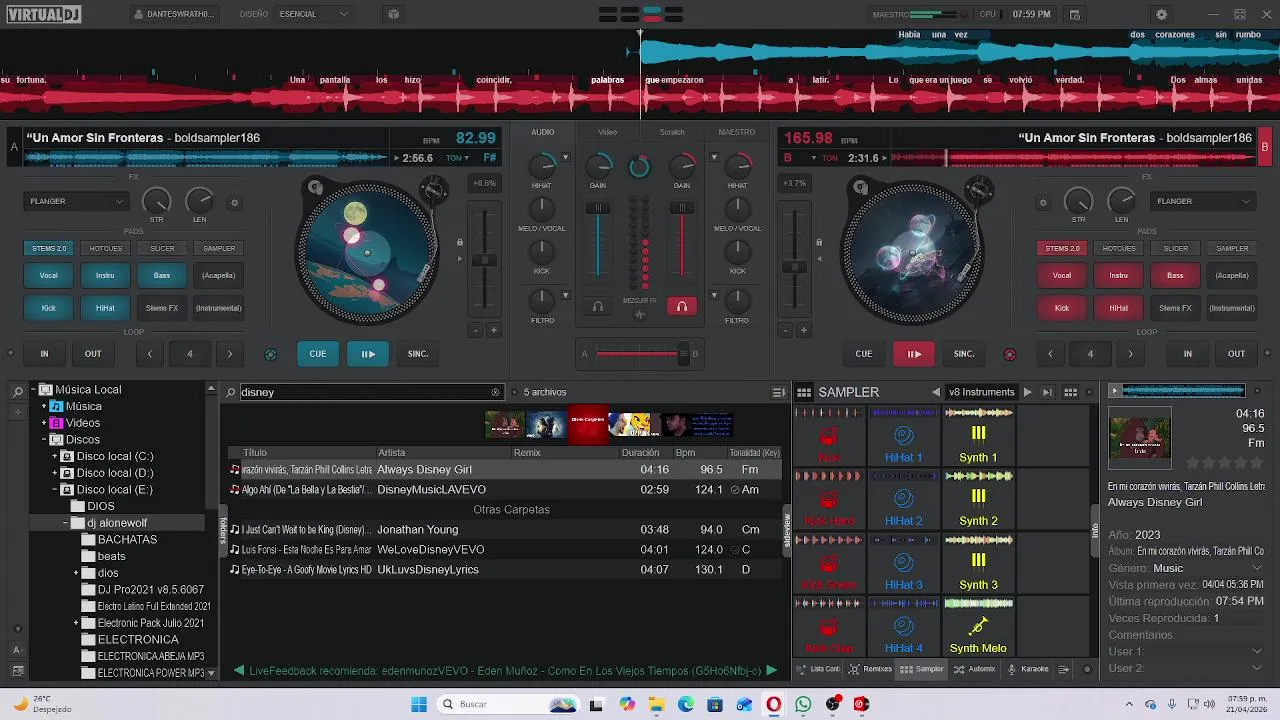Viewport: 1280px width, 720px height.
Task: Expand the Música tree node
Action: click(x=43, y=406)
